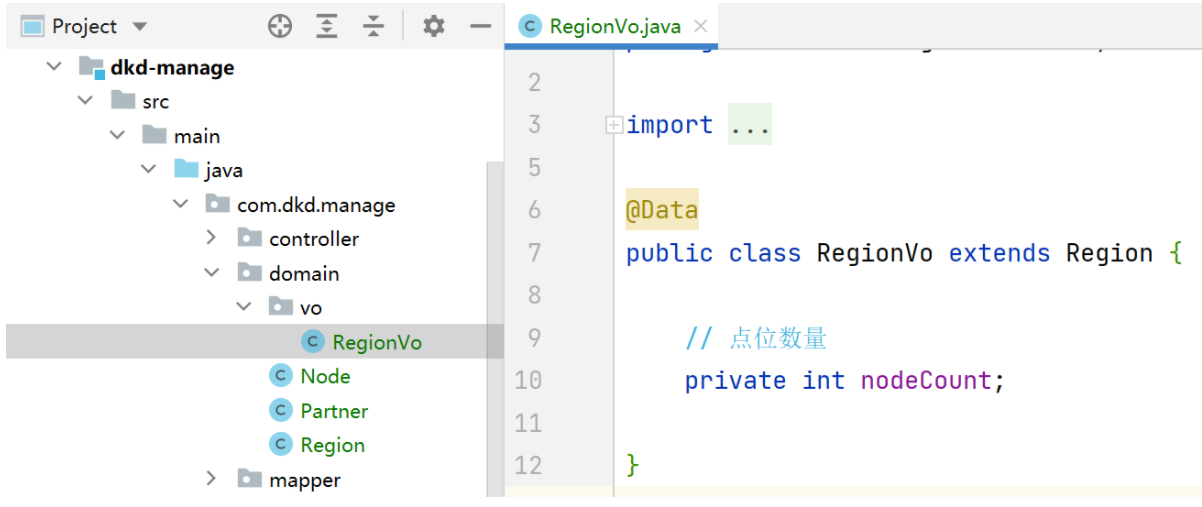The height and width of the screenshot is (507, 1202).
Task: Select the controller package
Action: pyautogui.click(x=314, y=239)
